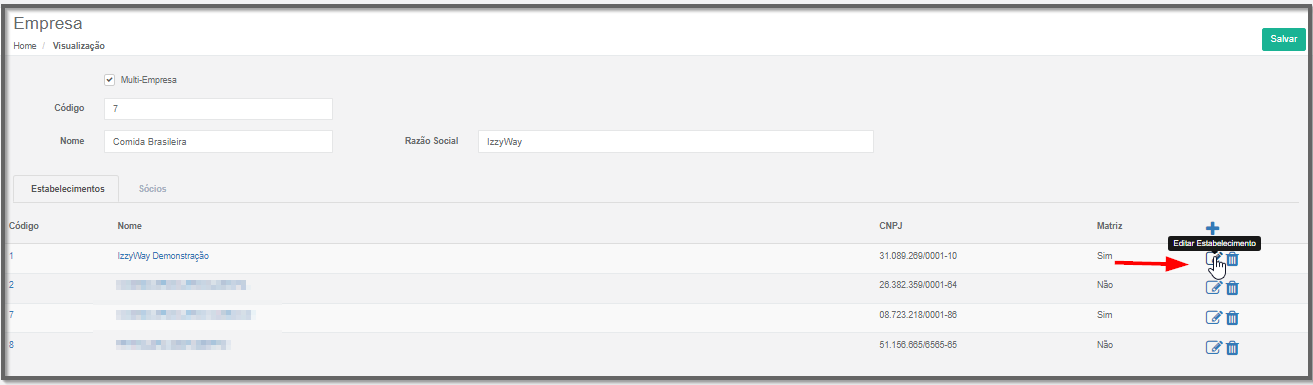Switch to the Sócios tab

point(153,189)
